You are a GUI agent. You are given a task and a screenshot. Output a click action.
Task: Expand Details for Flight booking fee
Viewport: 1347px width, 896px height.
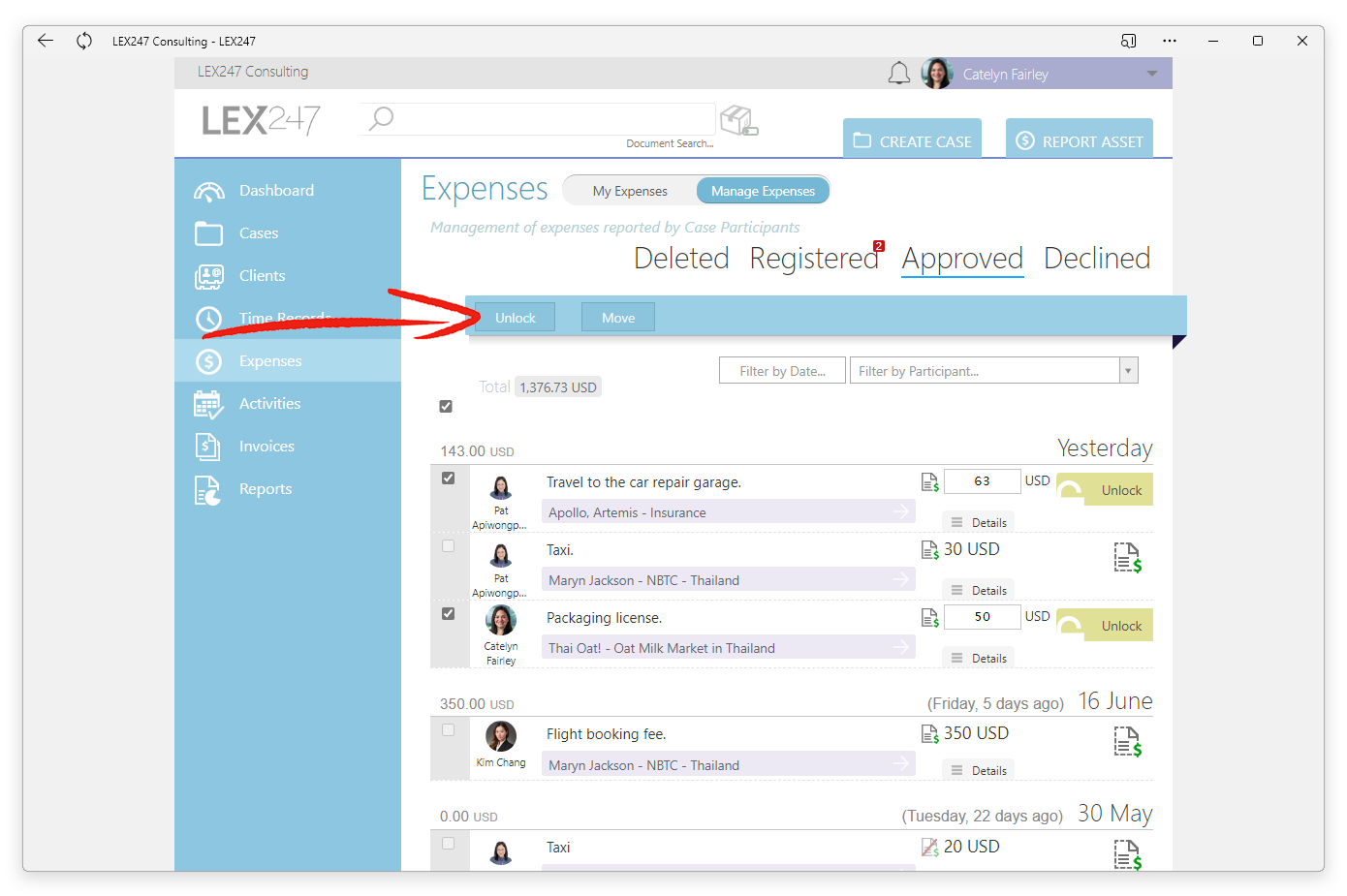979,771
